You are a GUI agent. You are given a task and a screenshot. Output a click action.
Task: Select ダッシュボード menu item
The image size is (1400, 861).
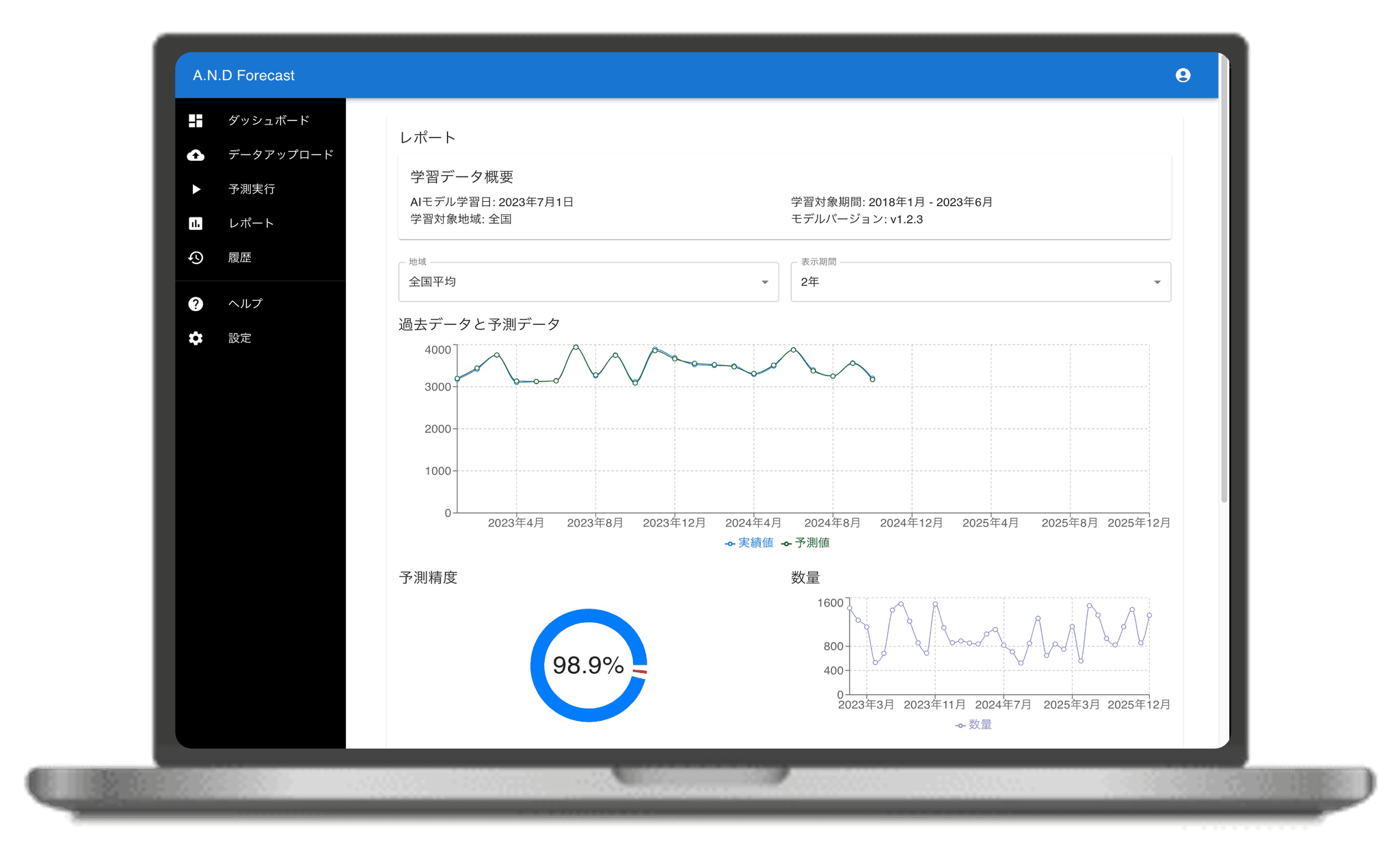(269, 120)
